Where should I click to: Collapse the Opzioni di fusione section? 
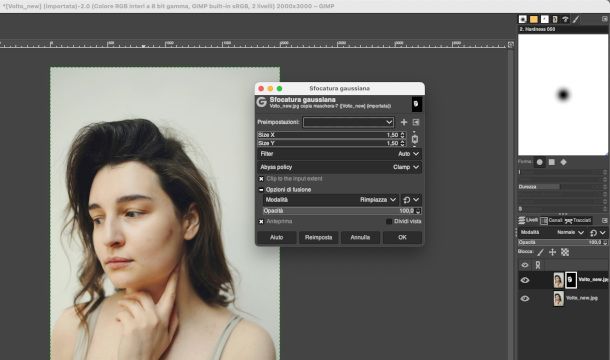(x=261, y=190)
